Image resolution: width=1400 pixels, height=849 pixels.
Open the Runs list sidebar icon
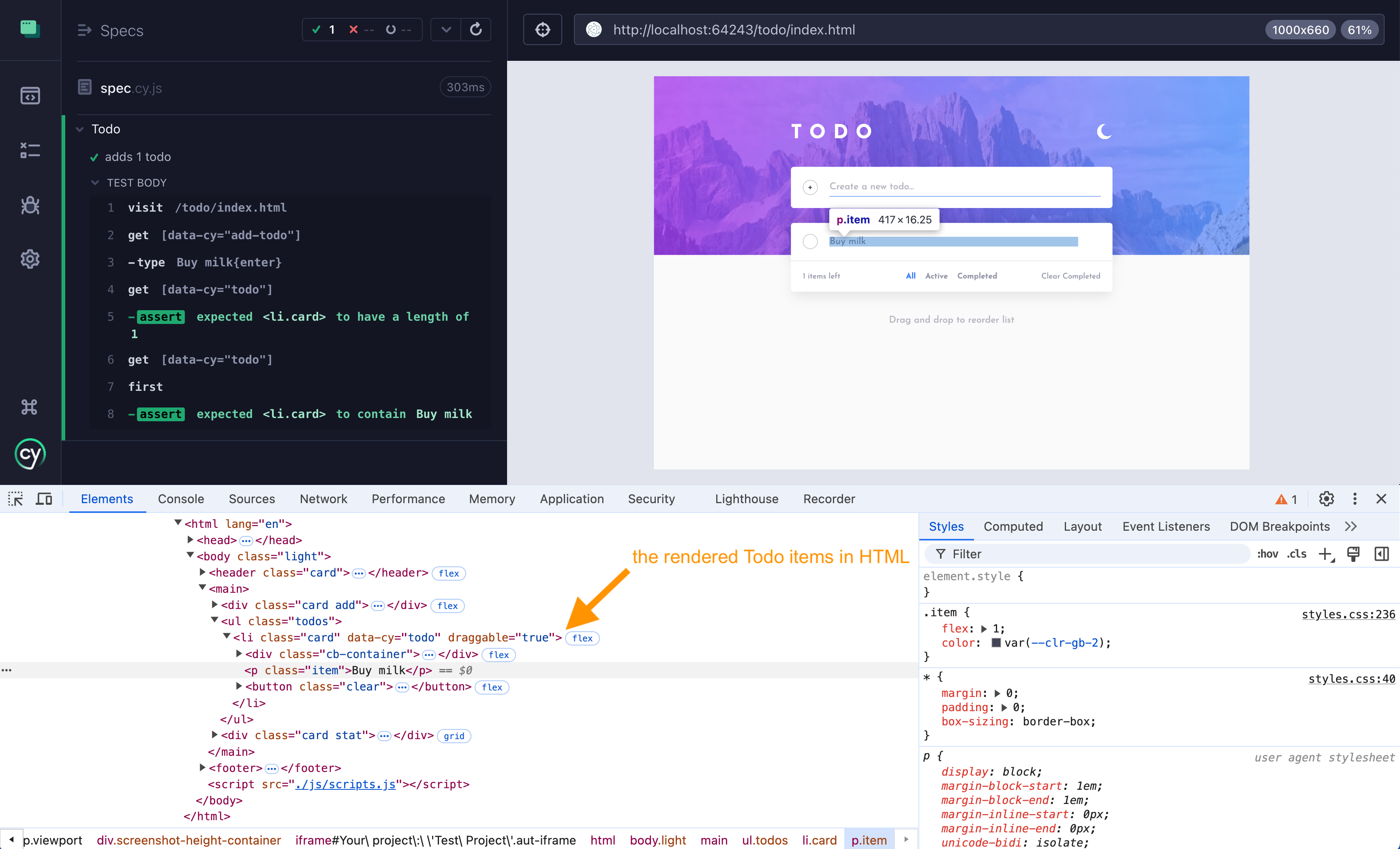(x=30, y=150)
